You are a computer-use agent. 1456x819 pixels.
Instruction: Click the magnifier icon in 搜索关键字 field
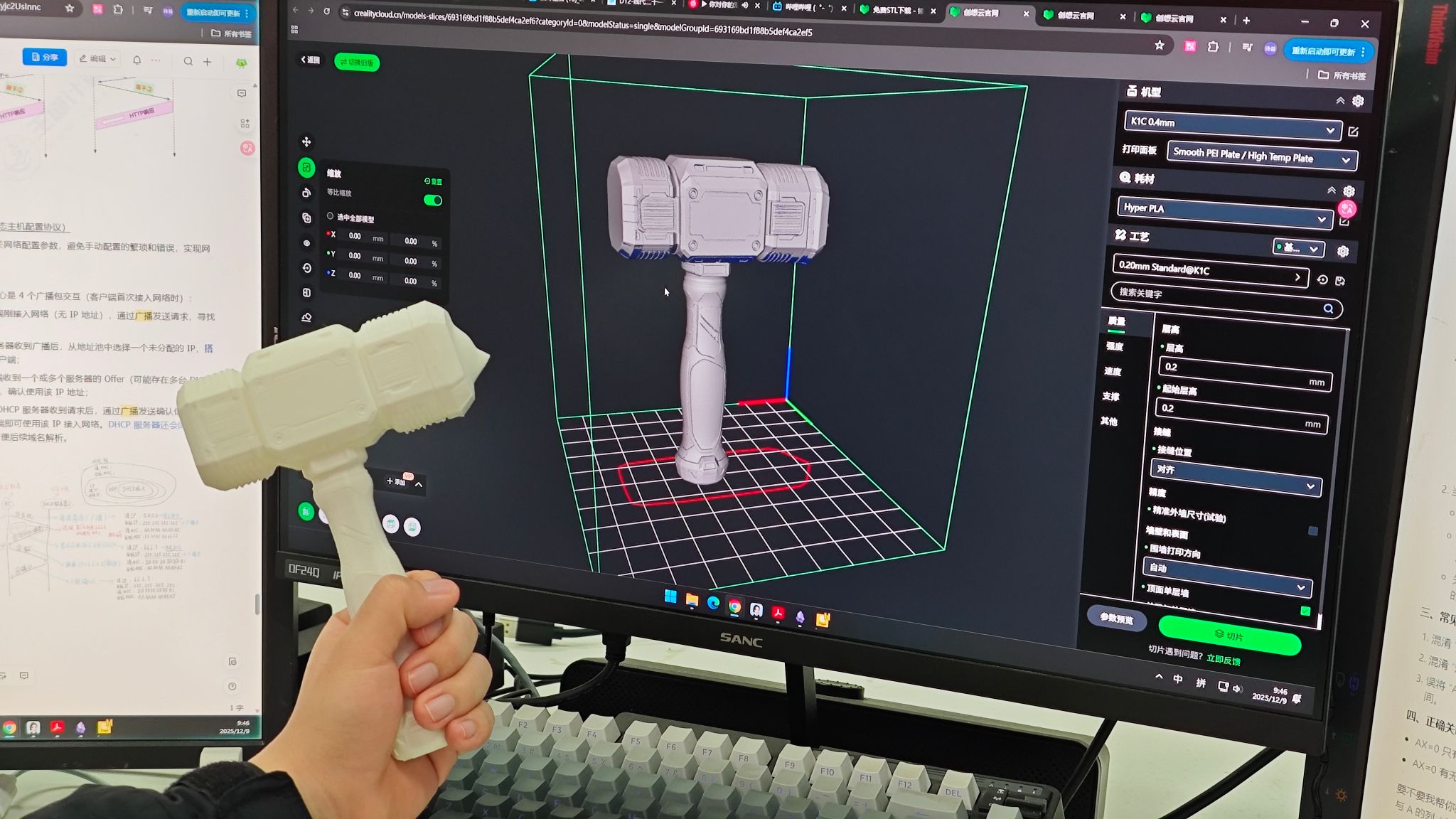pyautogui.click(x=1328, y=309)
